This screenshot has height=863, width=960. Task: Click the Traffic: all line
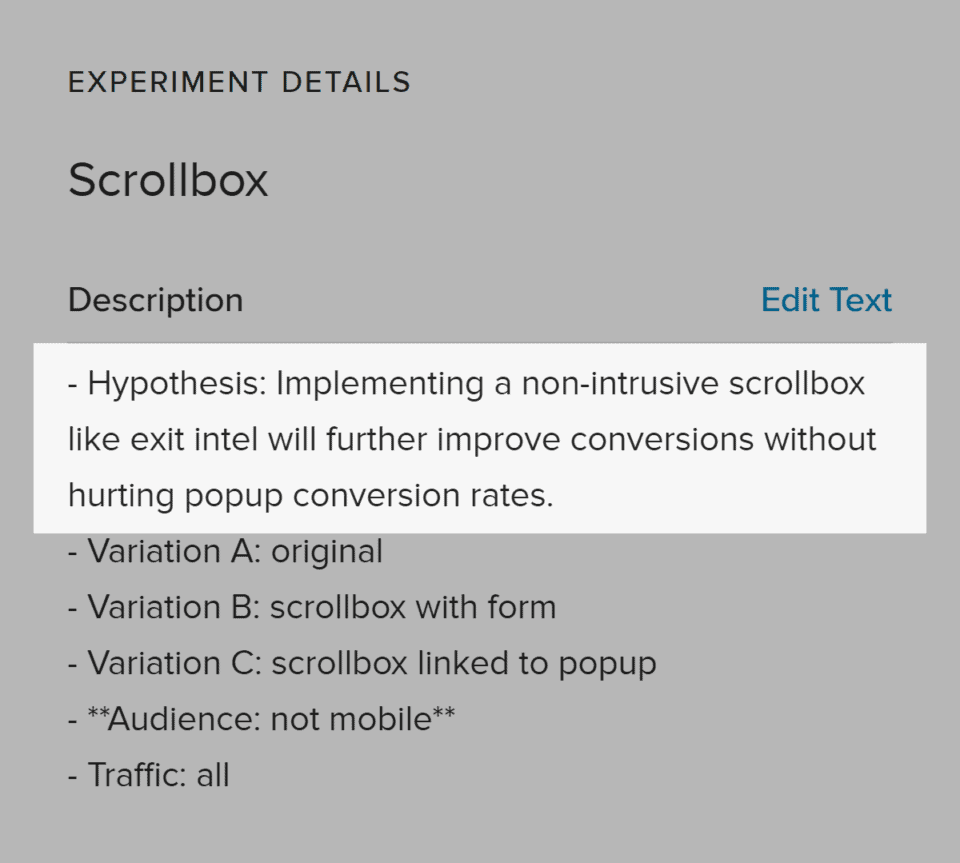149,775
